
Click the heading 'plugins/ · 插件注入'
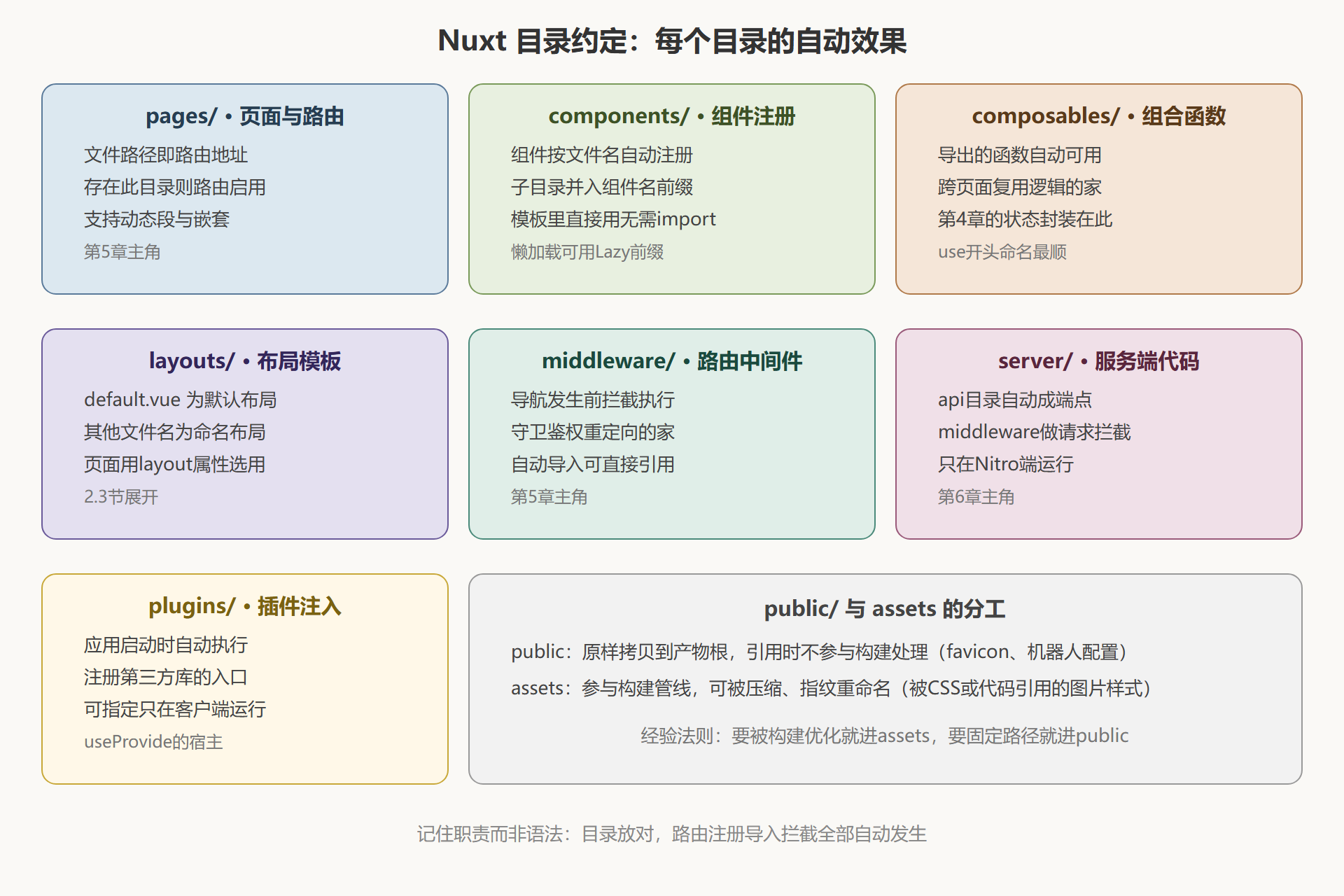245,606
